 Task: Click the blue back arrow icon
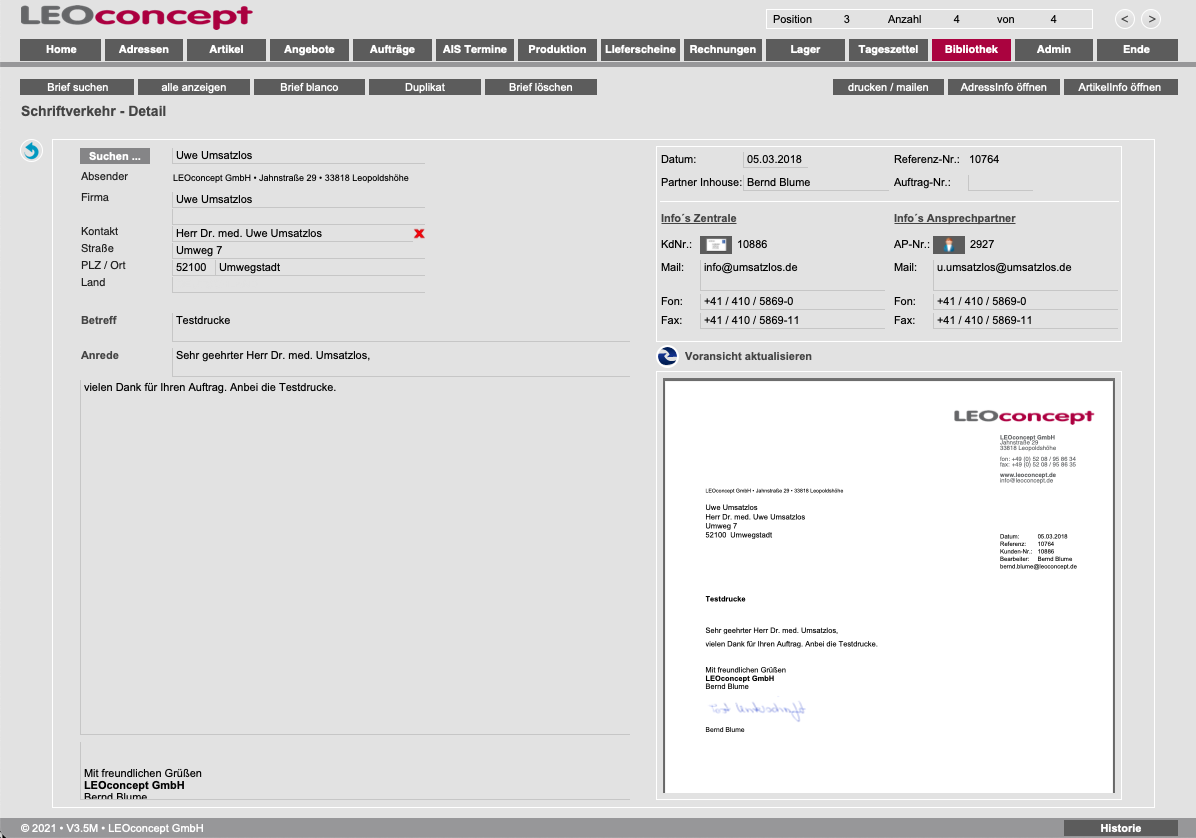[31, 151]
